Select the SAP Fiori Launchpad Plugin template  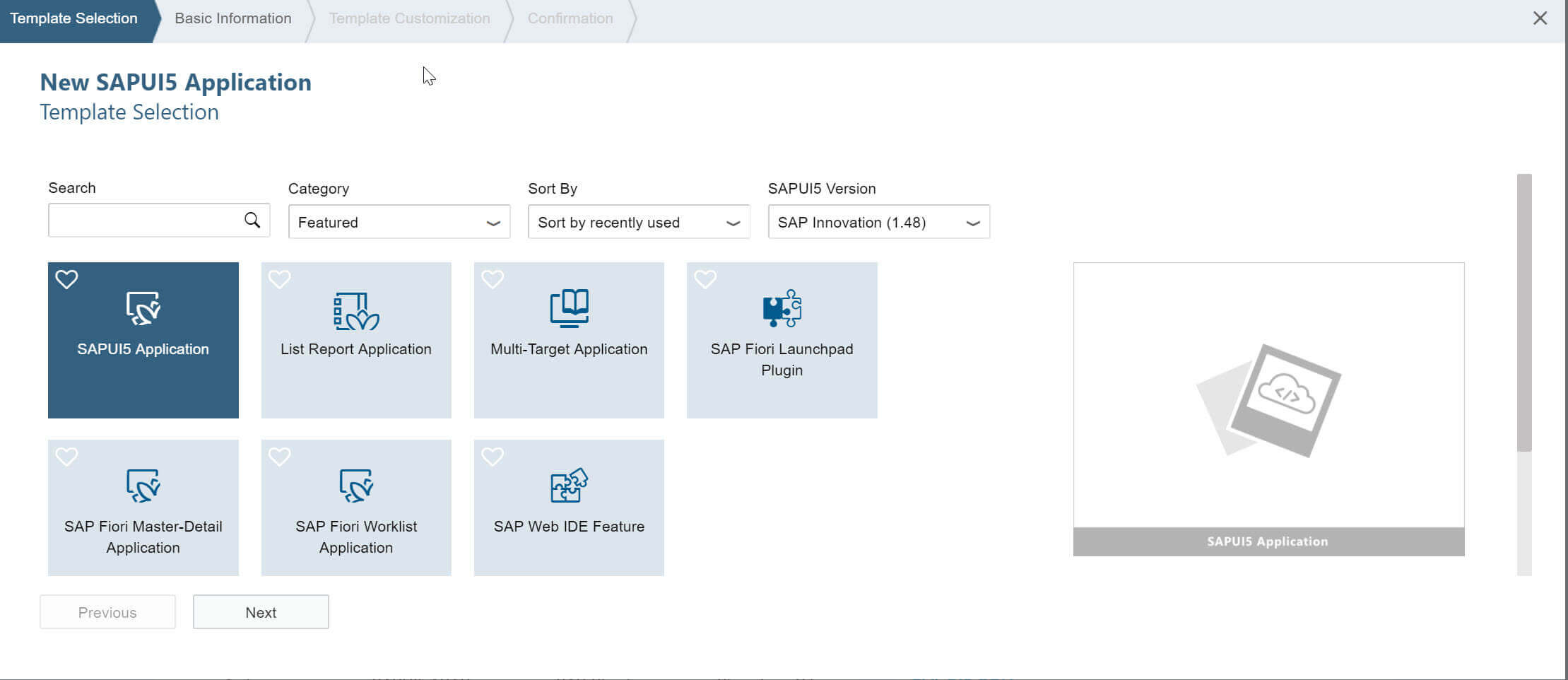click(782, 339)
